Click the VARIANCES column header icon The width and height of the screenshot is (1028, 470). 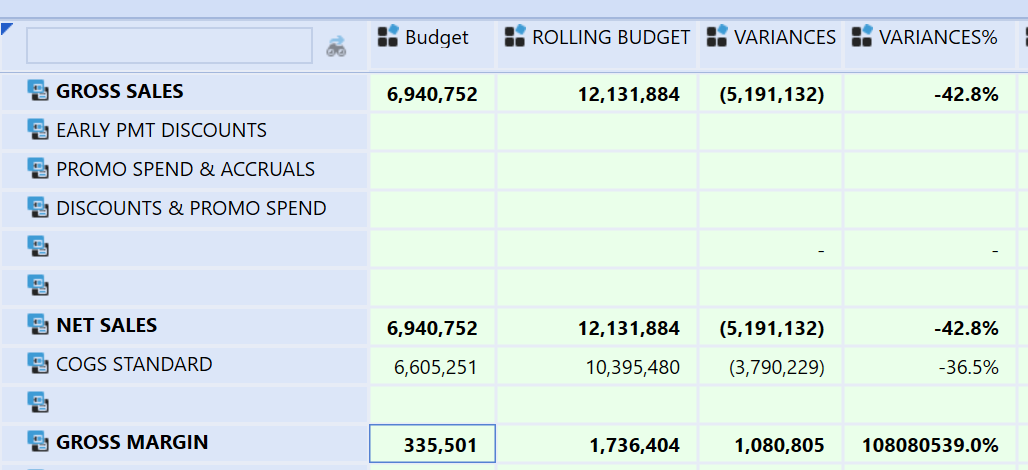(717, 38)
